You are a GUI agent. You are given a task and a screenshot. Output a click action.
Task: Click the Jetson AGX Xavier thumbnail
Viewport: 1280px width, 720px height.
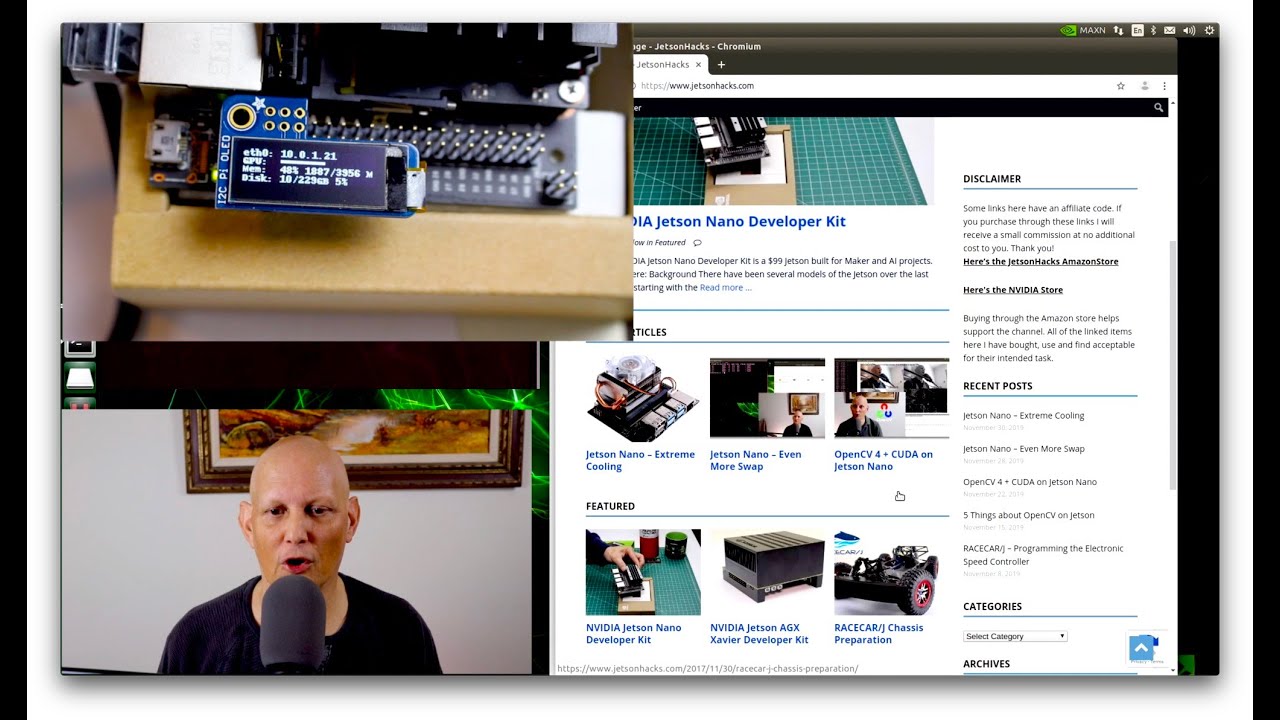(767, 572)
